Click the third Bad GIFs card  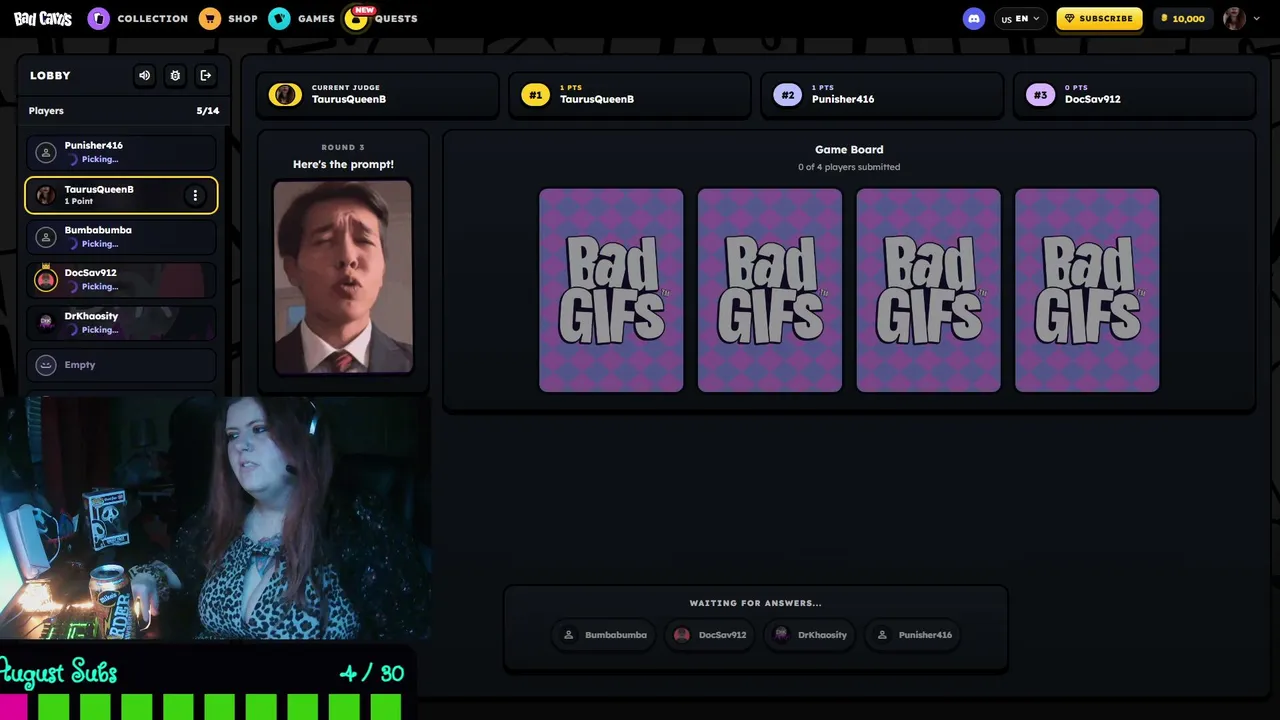pos(928,290)
